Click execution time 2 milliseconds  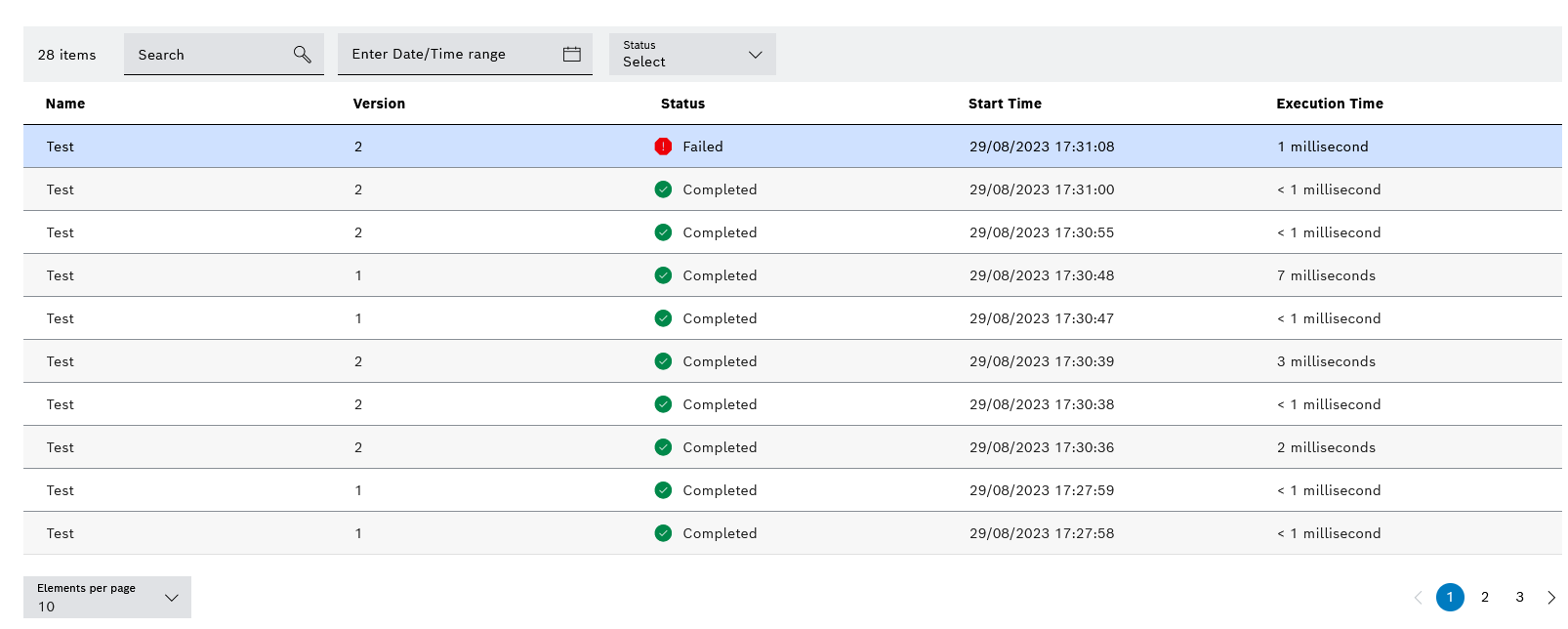pyautogui.click(x=1326, y=447)
